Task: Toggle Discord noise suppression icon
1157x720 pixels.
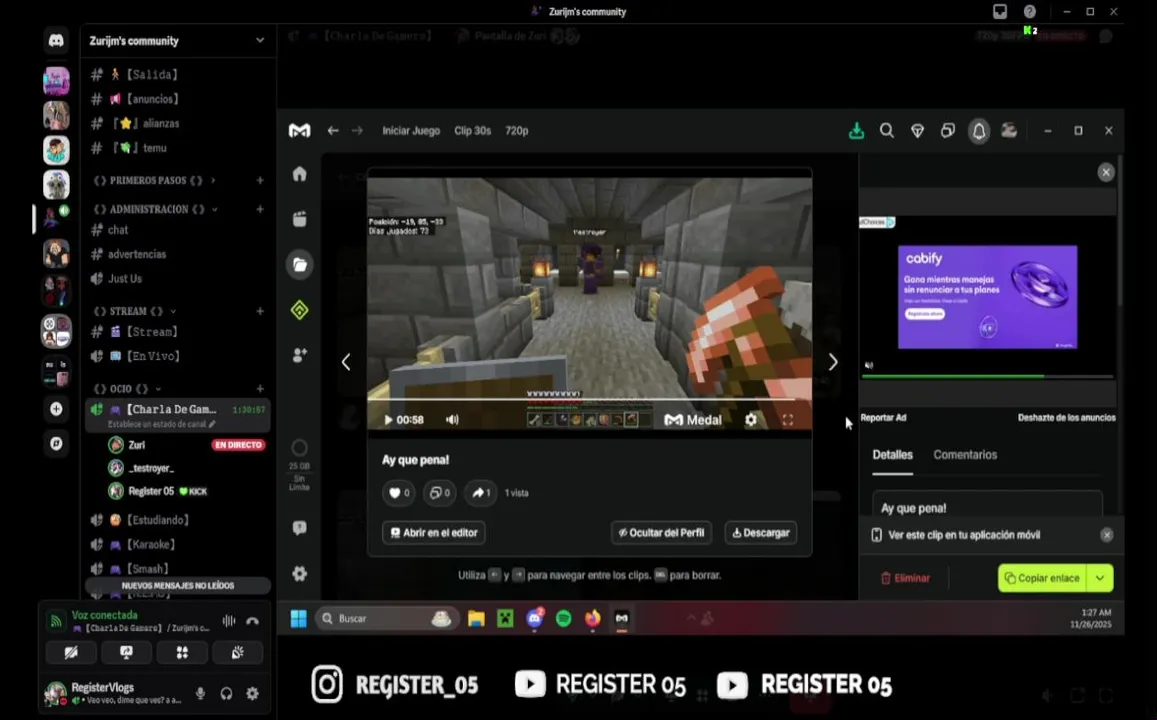Action: pos(229,621)
